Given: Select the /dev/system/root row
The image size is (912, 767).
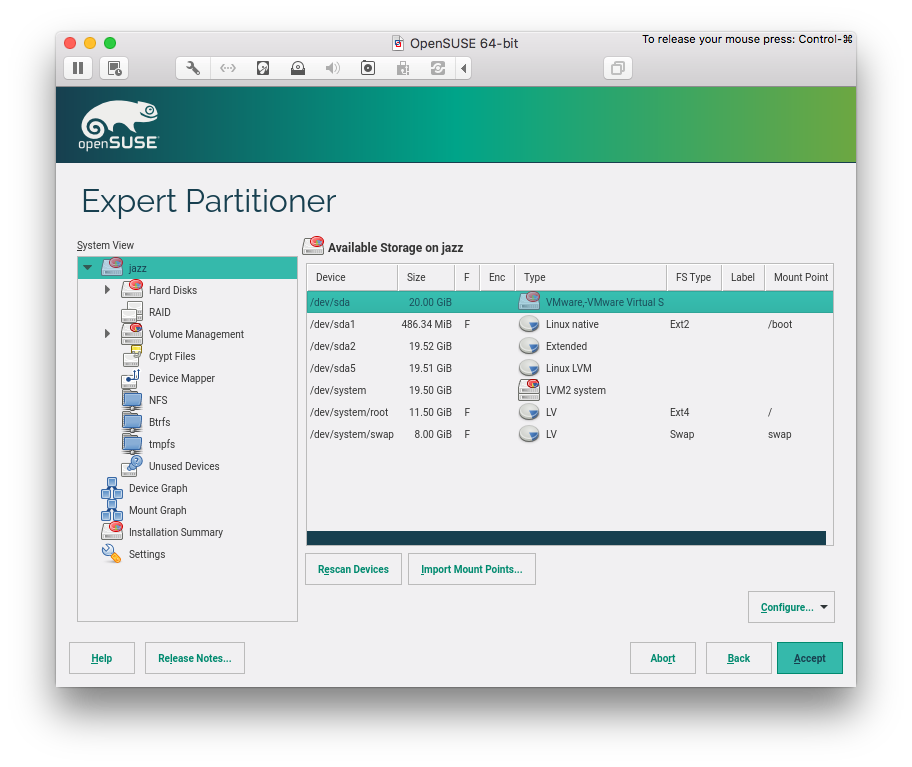Looking at the screenshot, I should [x=570, y=412].
